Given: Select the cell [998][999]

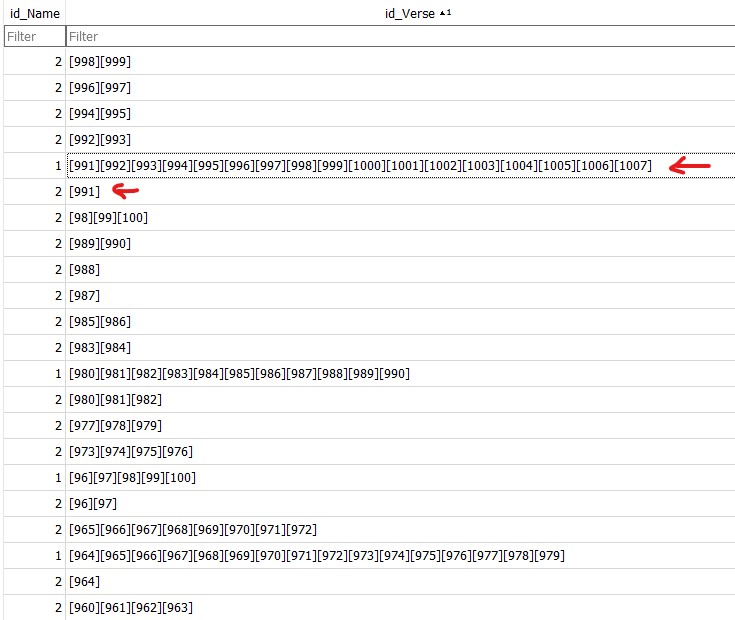Looking at the screenshot, I should pos(401,62).
